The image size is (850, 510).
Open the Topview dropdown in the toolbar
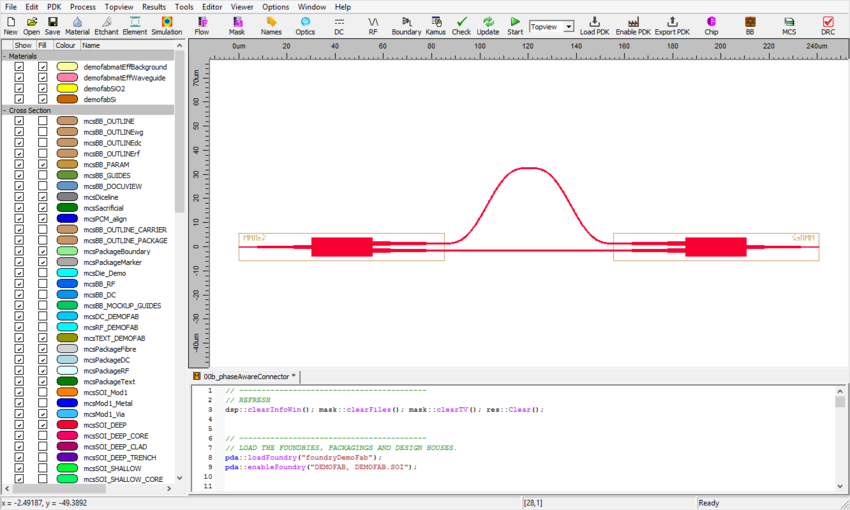coord(568,27)
